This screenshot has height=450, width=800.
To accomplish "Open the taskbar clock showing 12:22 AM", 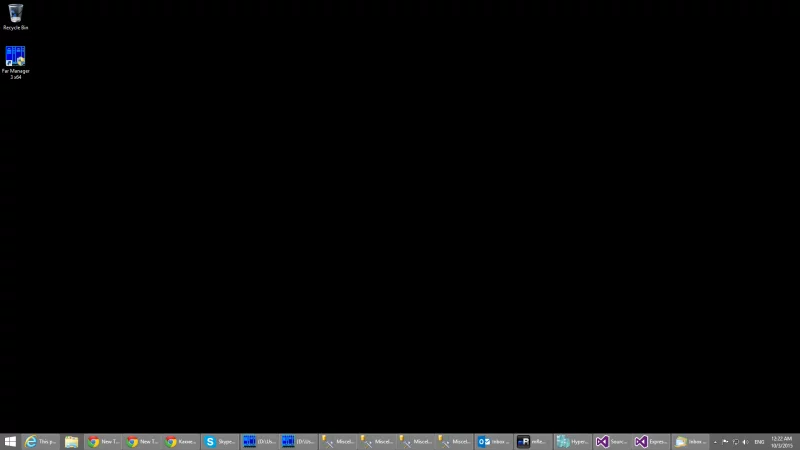I will pos(782,442).
